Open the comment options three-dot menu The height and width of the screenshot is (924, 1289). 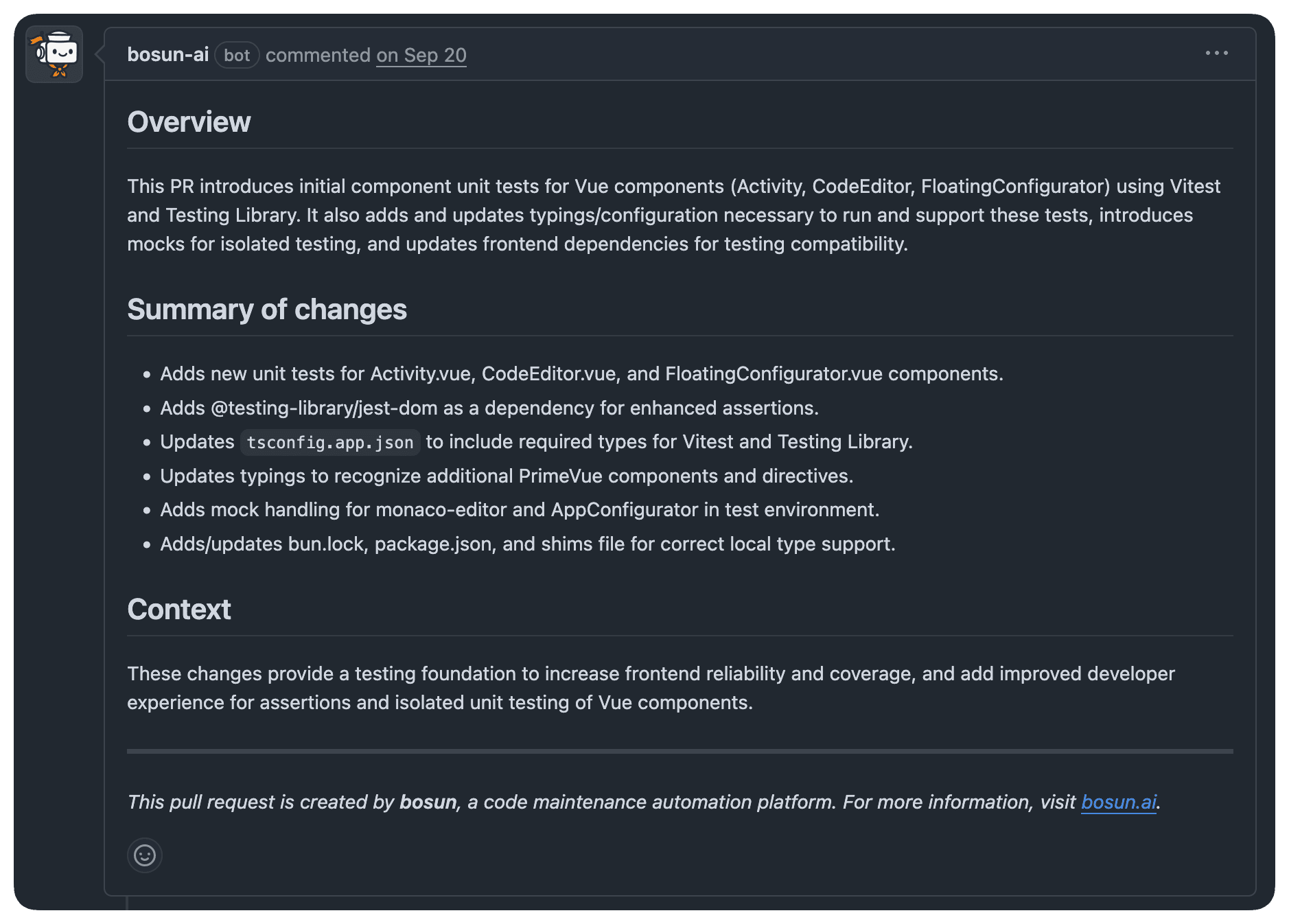click(1216, 54)
